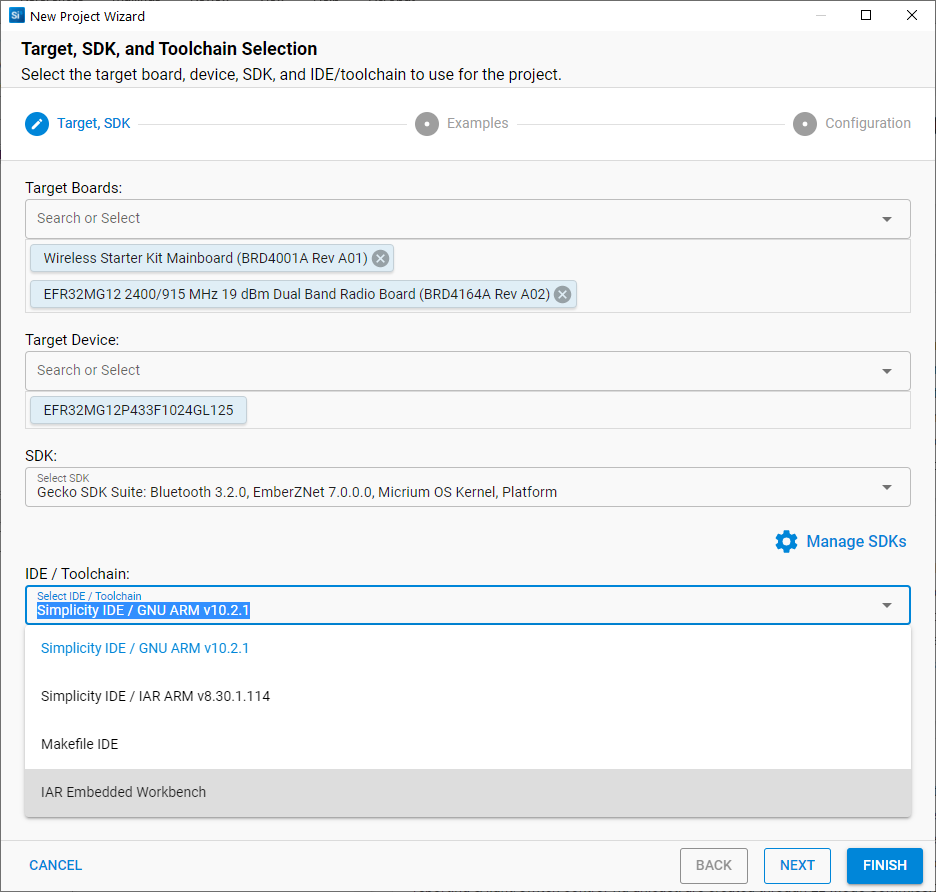Pick IAR Embedded Workbench option
Viewport: 936px width, 892px height.
[x=123, y=792]
